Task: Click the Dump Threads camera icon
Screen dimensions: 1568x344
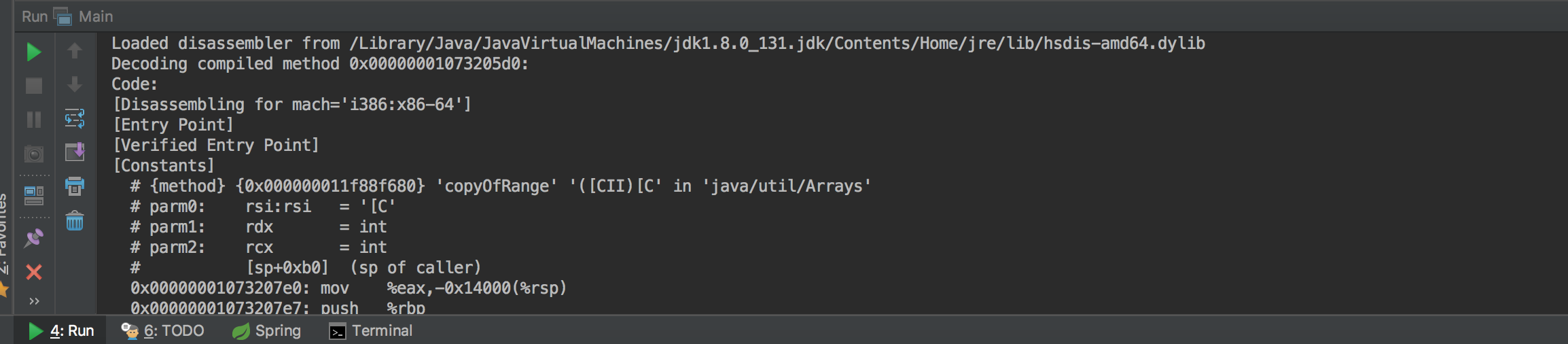Action: (33, 154)
